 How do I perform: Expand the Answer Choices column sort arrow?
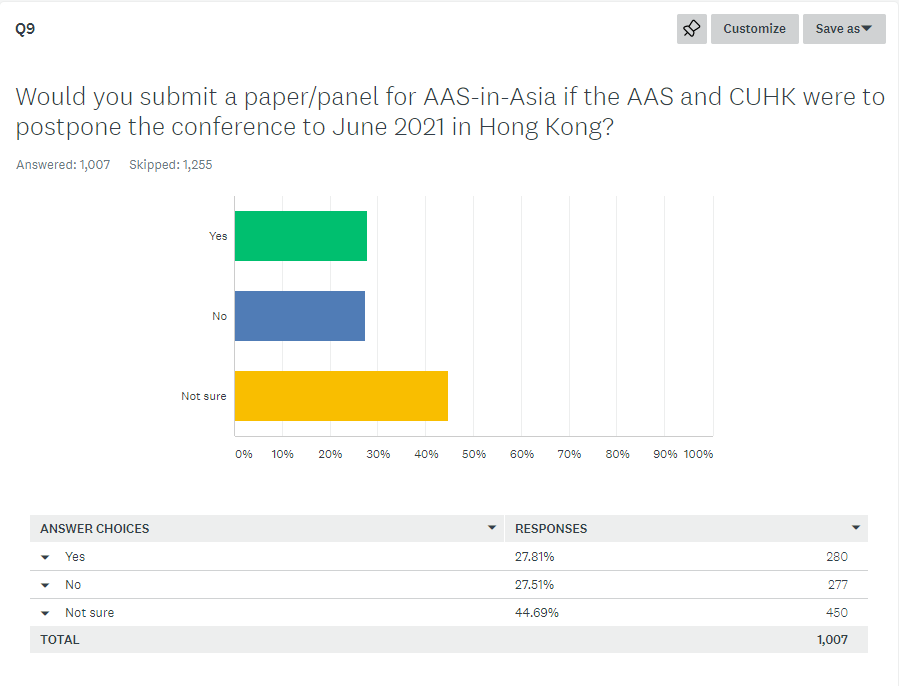point(491,528)
